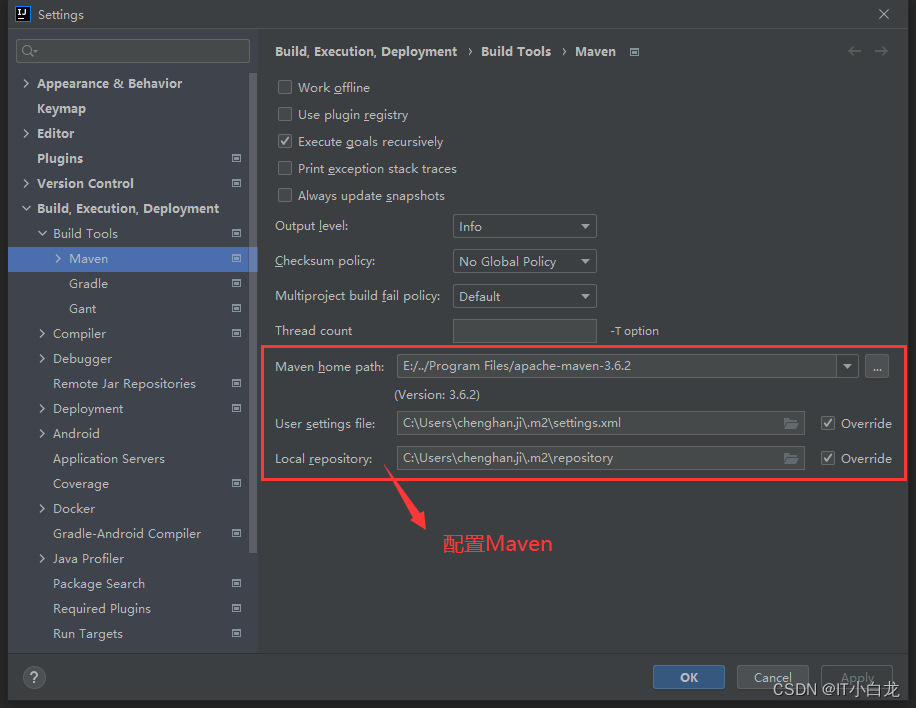Screen dimensions: 916x708
Task: Select Gradle in Build Tools
Action: [88, 283]
